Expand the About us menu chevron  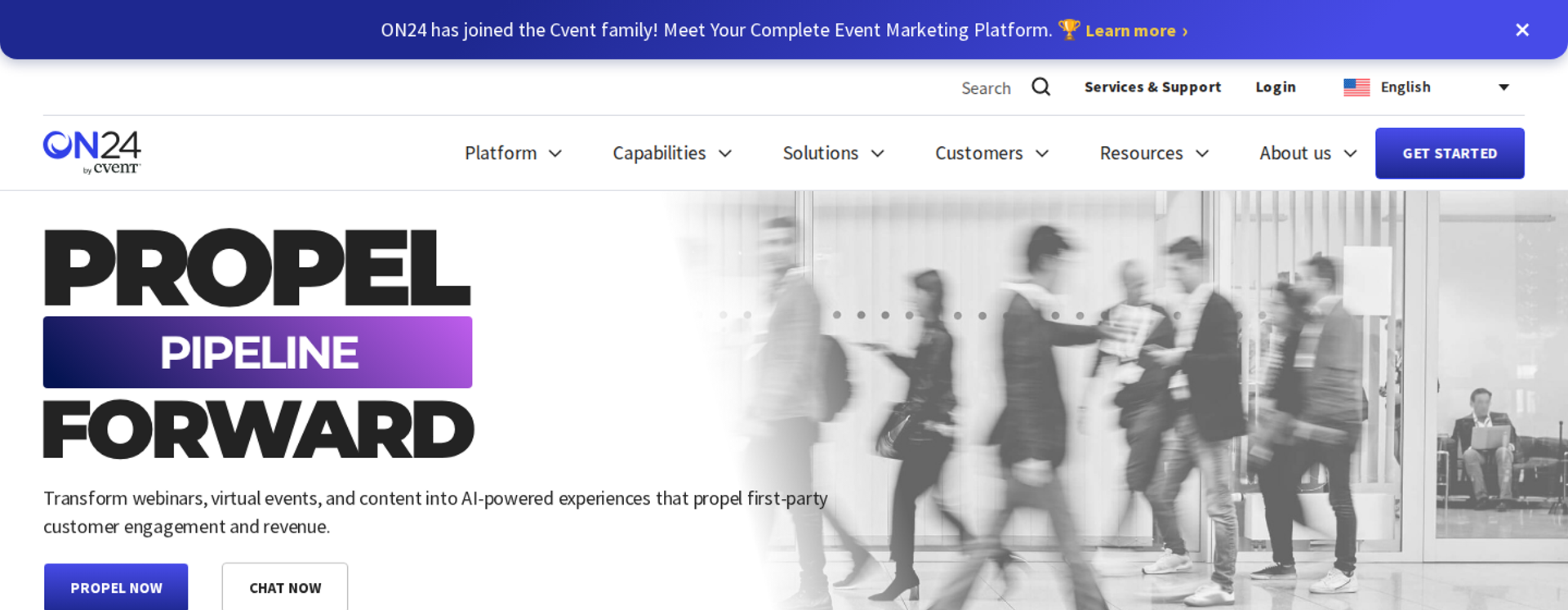pos(1351,154)
